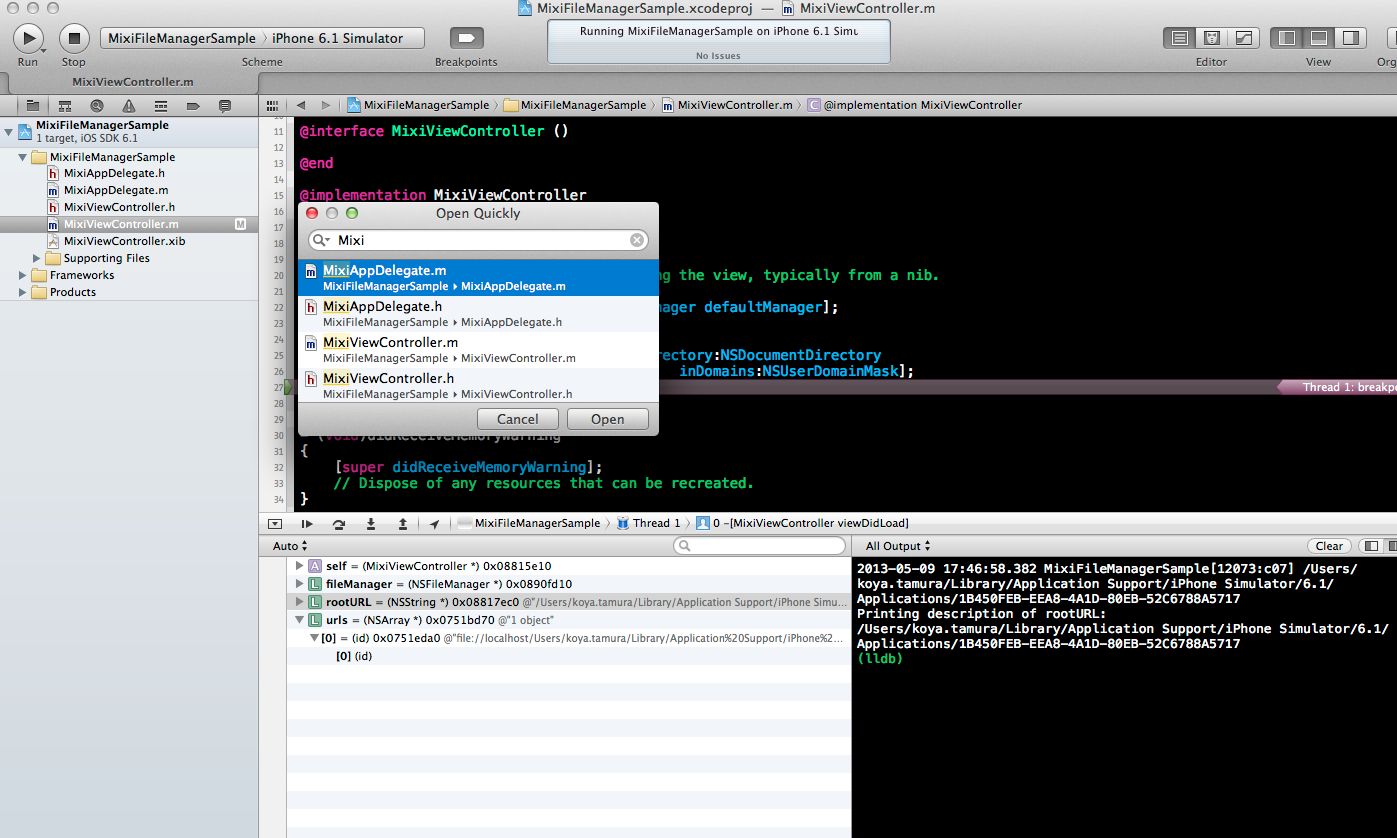
Task: Open the Symbol navigator
Action: pyautogui.click(x=65, y=105)
